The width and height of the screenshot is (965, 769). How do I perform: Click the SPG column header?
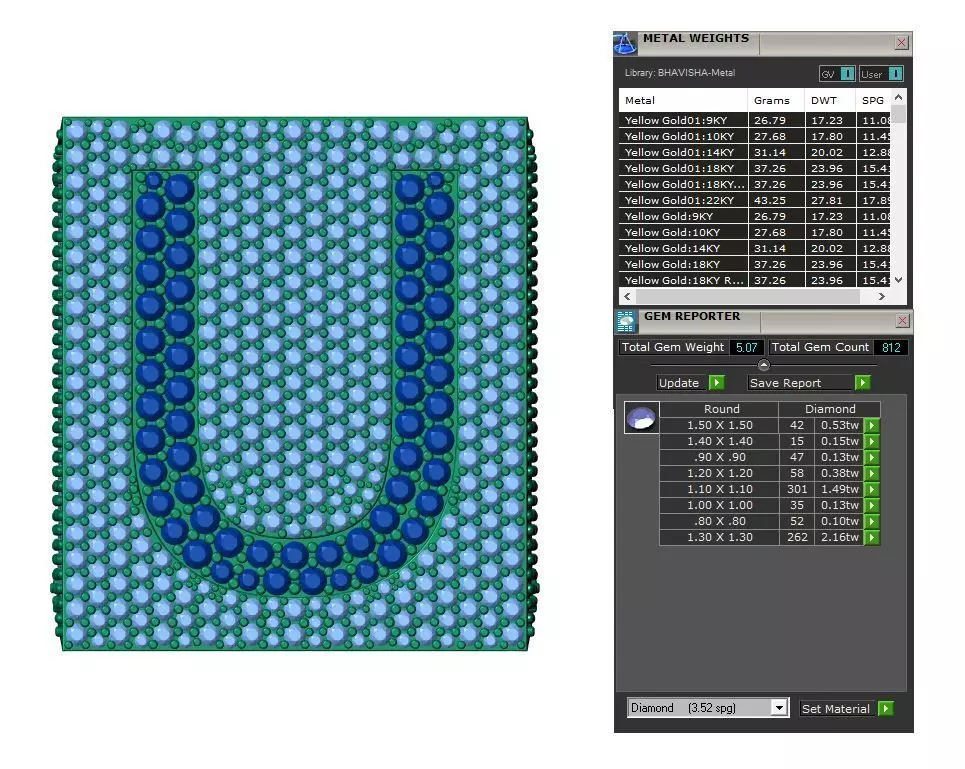873,100
